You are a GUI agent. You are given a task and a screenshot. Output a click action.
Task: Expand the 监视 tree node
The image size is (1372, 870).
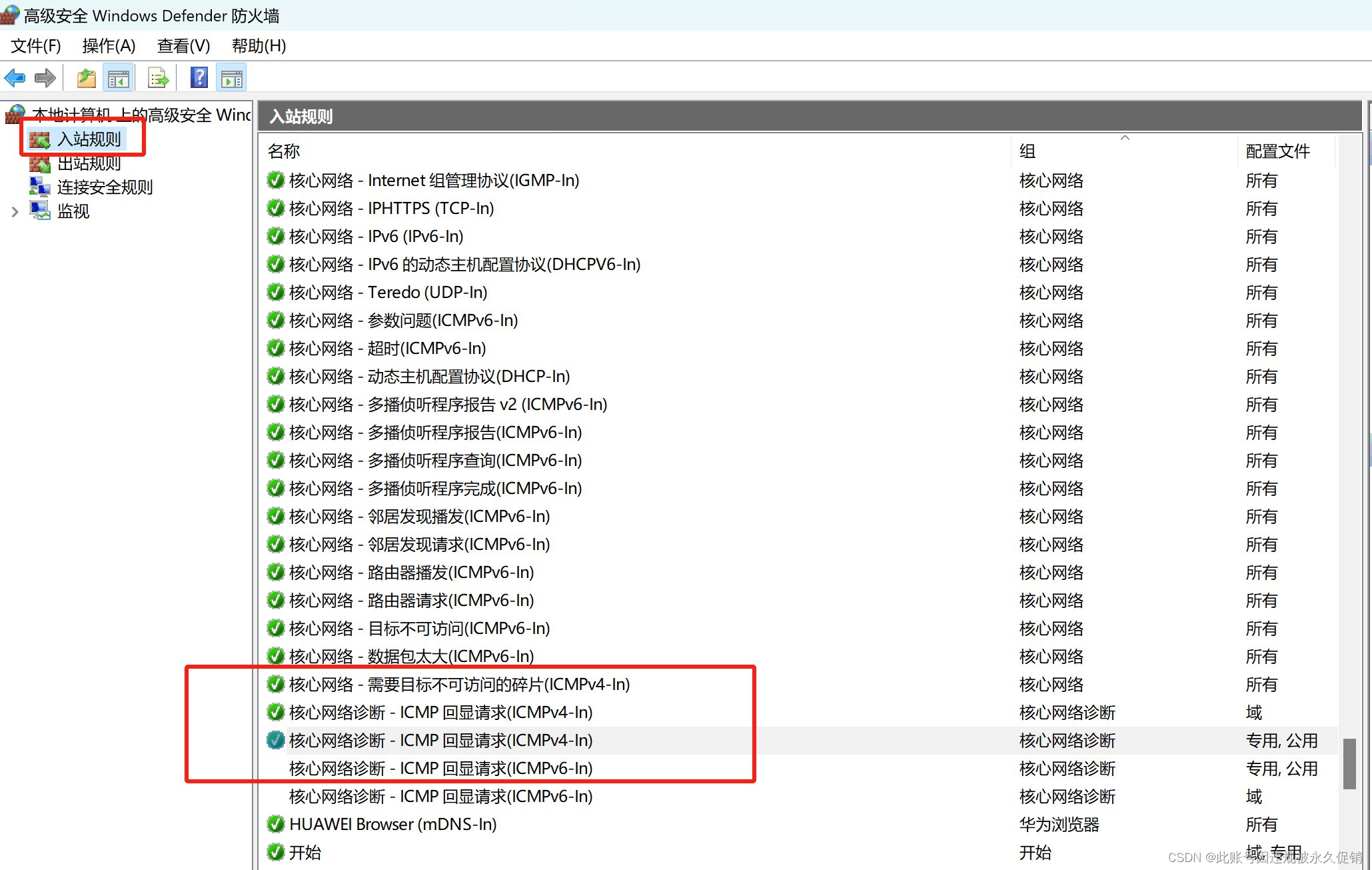(x=15, y=212)
